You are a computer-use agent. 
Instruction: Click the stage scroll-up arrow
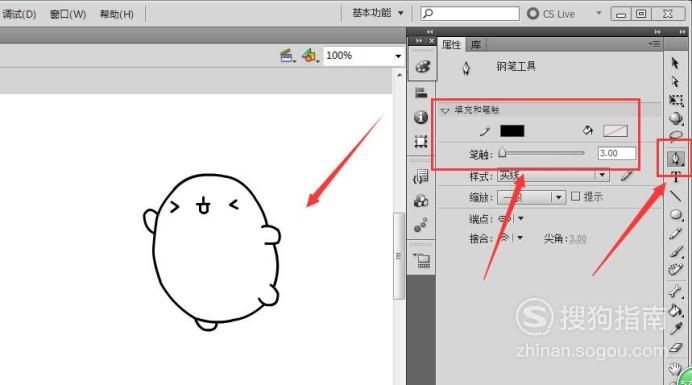[399, 75]
